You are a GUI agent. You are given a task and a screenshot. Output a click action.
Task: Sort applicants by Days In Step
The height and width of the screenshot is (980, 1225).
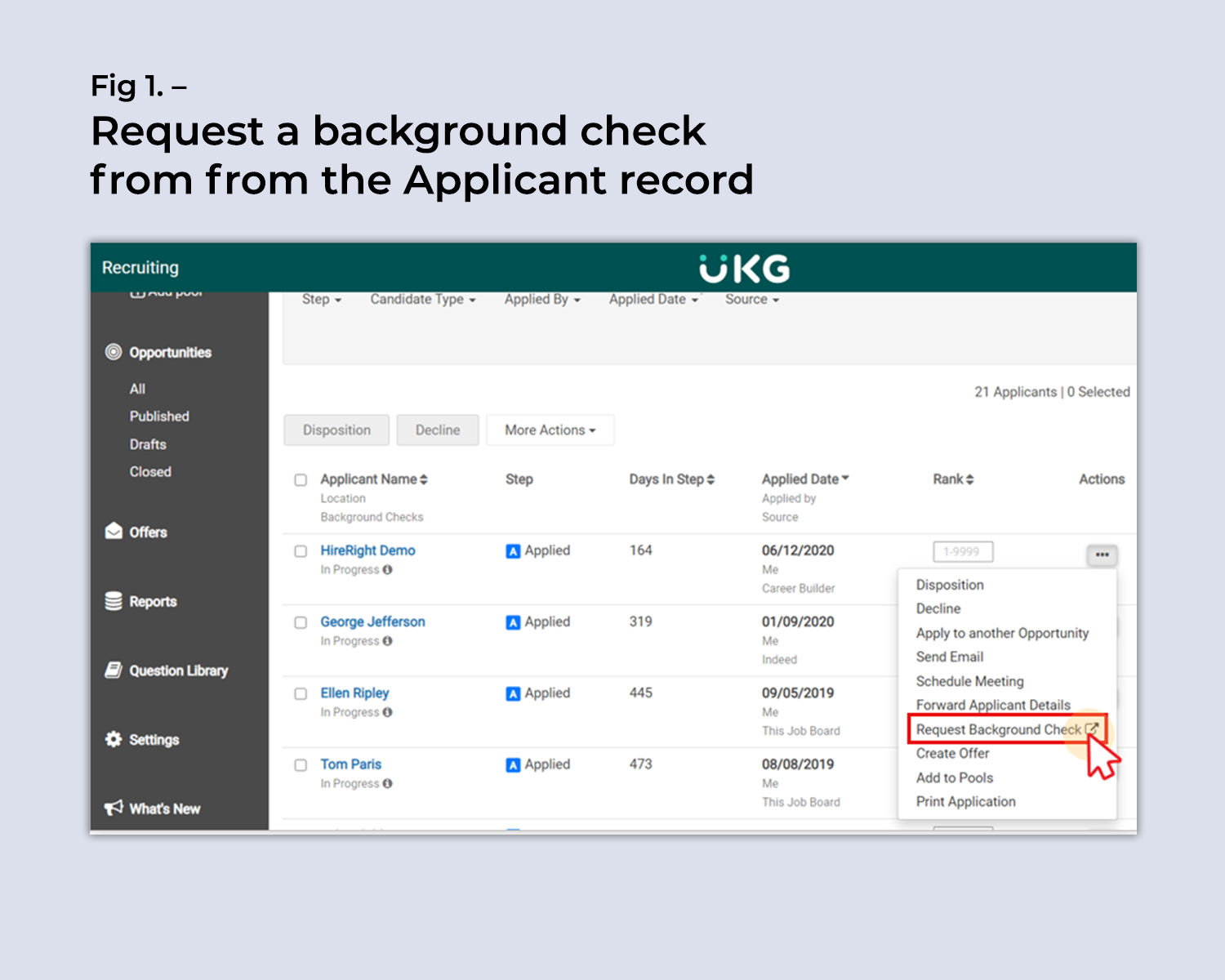point(671,479)
